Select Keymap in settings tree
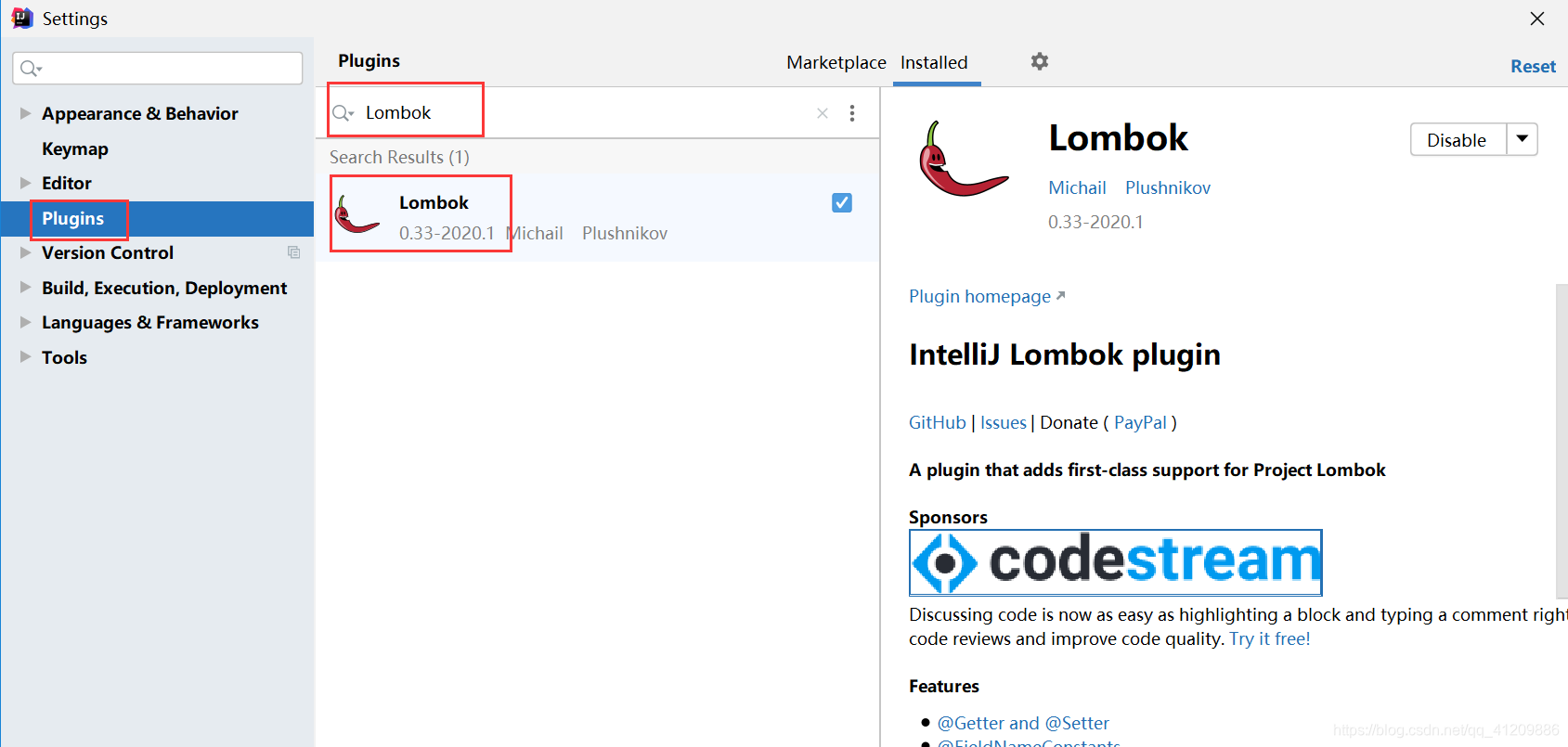1568x747 pixels. (x=75, y=148)
